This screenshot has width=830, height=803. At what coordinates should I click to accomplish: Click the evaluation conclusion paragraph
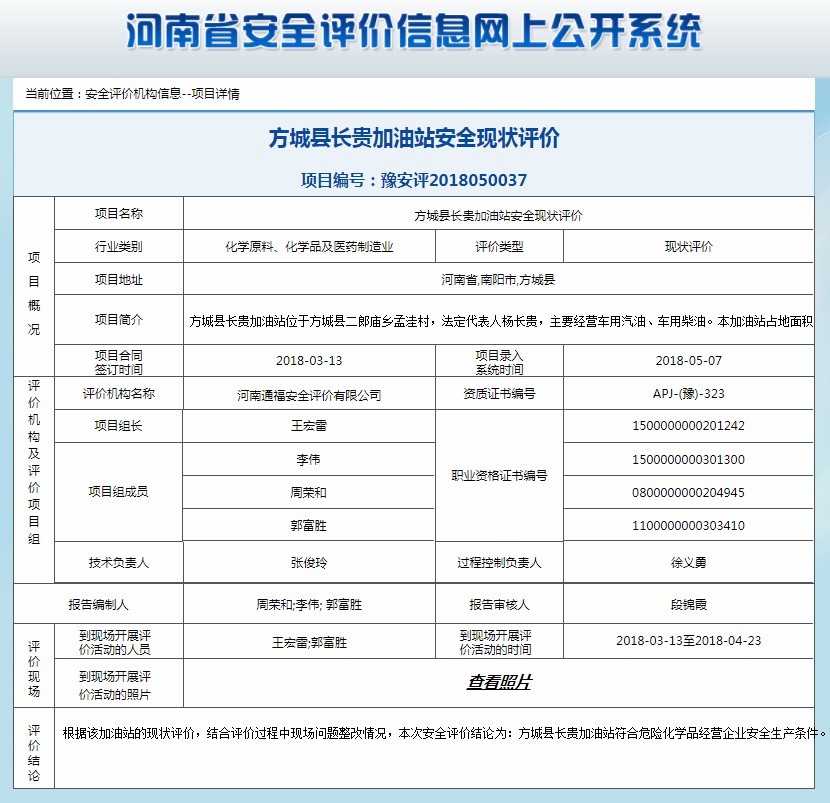(x=444, y=733)
